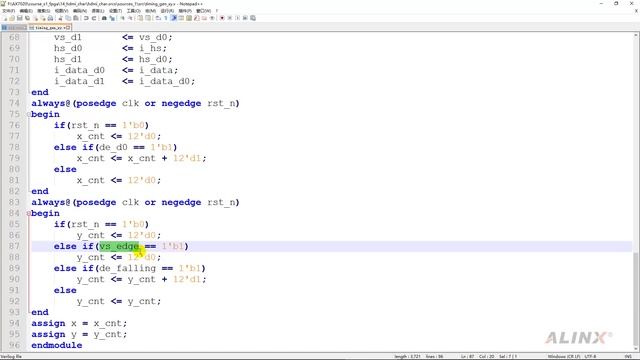
Task: Click the Cut toolbar icon
Action: coord(60,18)
